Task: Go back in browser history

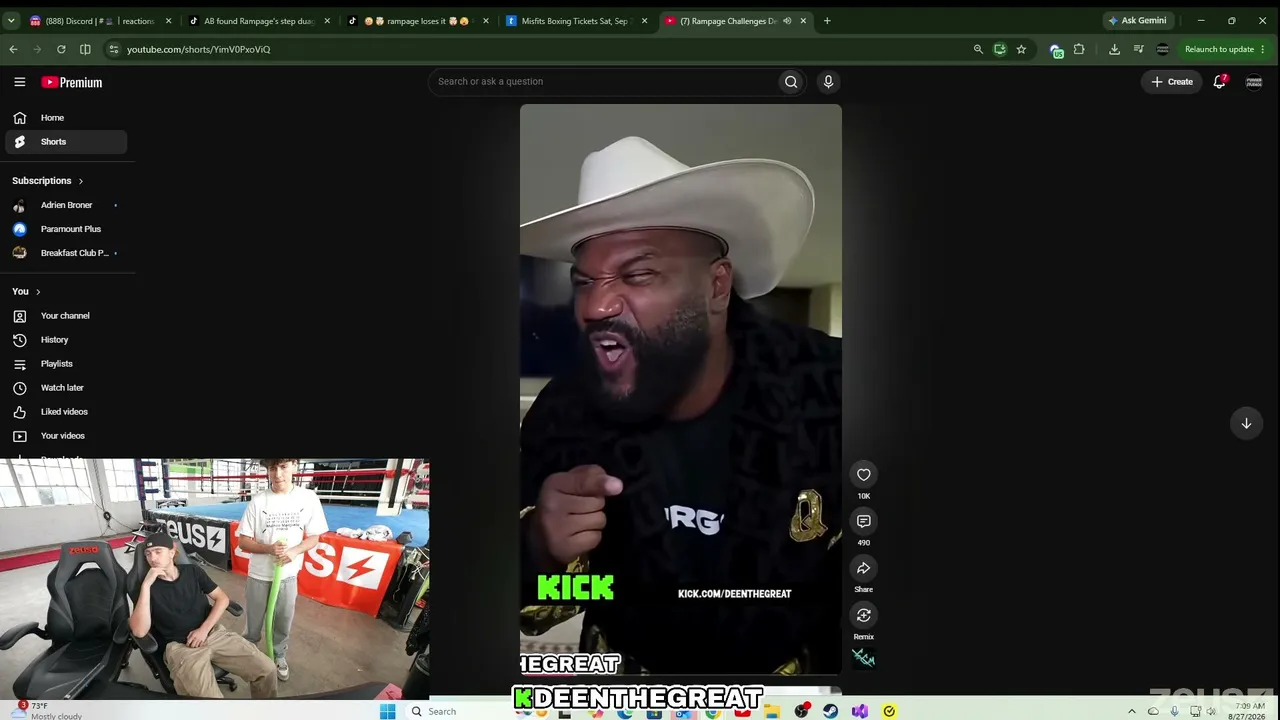Action: [x=13, y=49]
